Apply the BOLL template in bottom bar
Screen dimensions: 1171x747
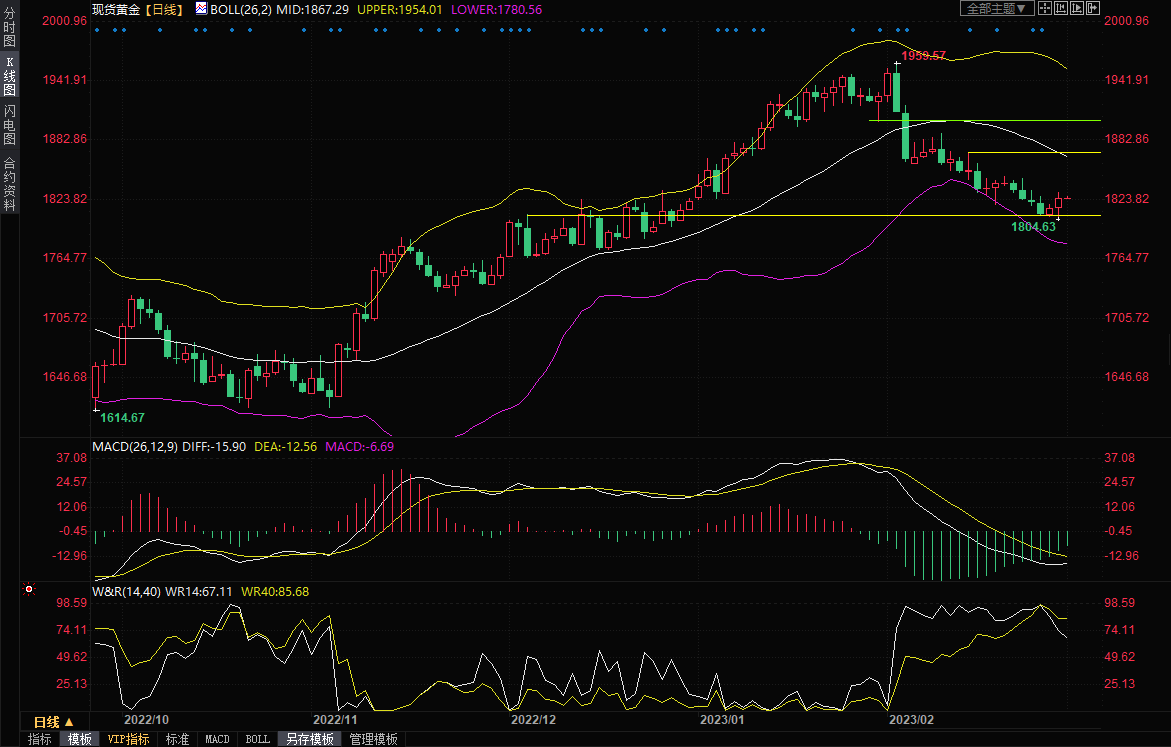tap(257, 739)
